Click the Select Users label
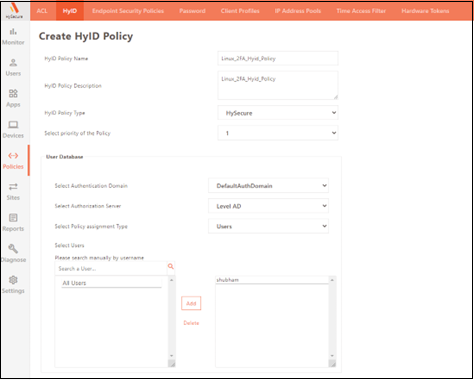This screenshot has width=474, height=380. coord(69,245)
